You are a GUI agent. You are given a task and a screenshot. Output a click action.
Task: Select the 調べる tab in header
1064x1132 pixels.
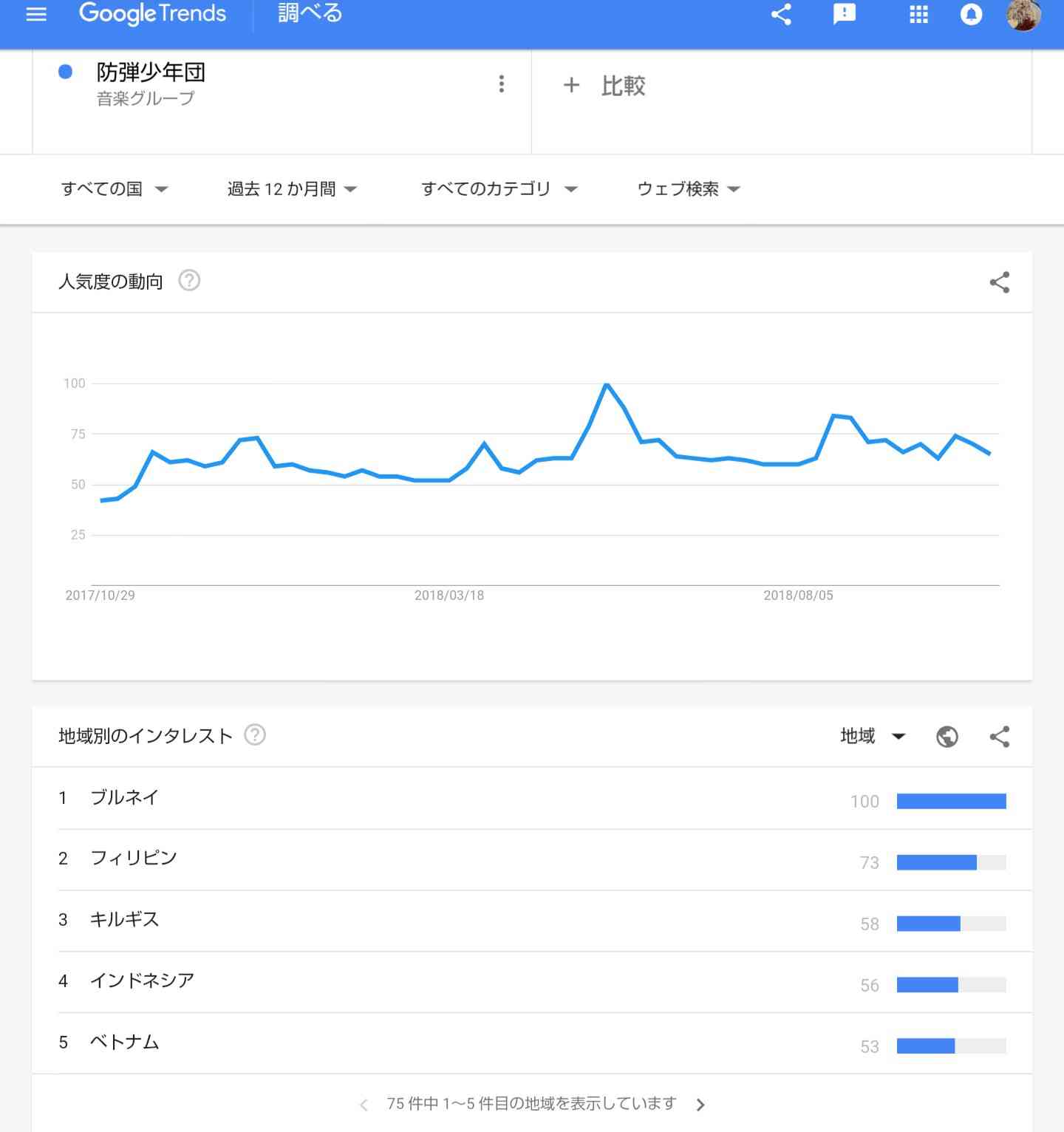point(310,13)
